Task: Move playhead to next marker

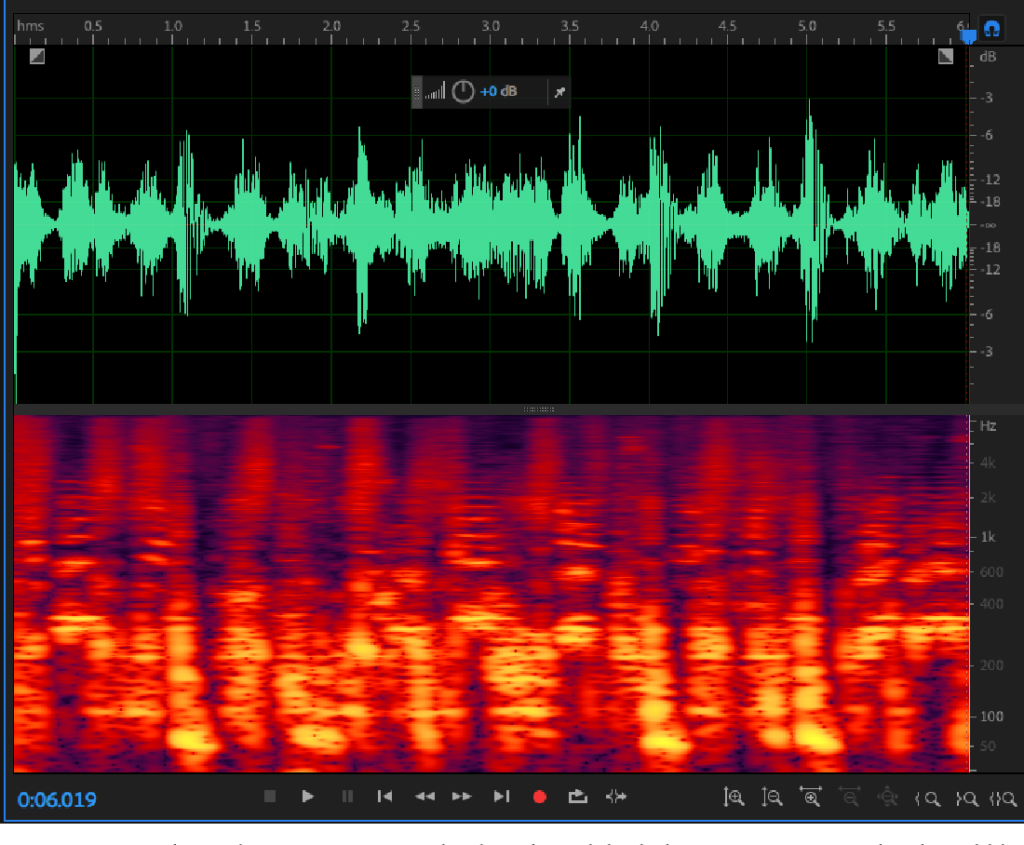Action: (x=501, y=796)
